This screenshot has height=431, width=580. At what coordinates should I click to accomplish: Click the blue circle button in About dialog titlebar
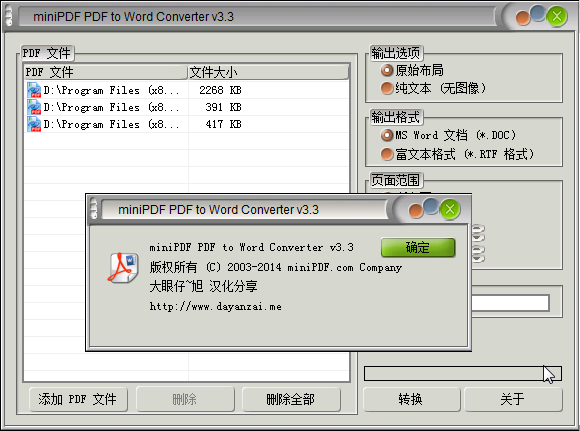click(431, 206)
